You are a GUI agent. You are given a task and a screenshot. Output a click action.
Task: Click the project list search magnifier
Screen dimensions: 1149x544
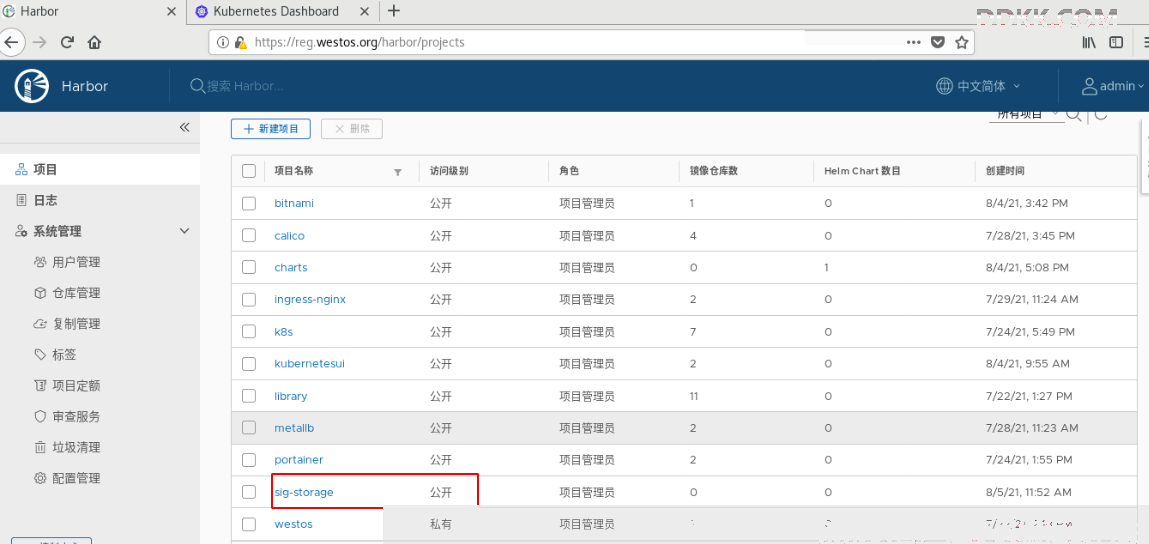tap(1074, 114)
